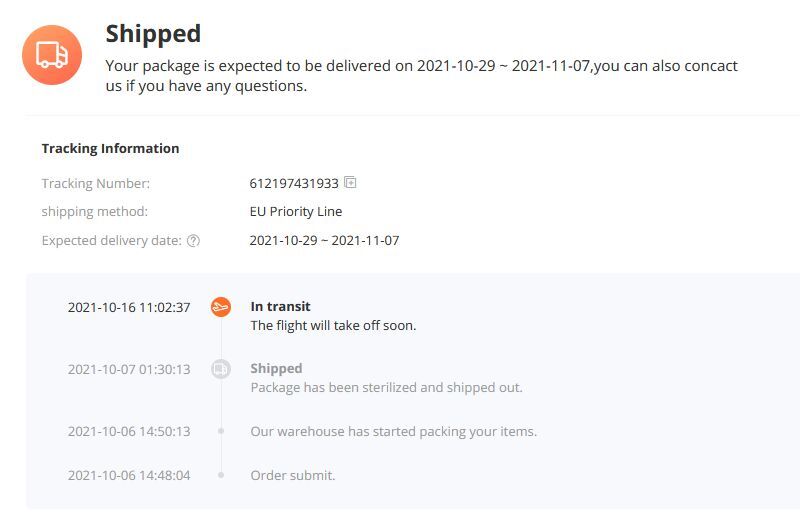Click the Tracking Information heading
800x518 pixels.
click(x=110, y=149)
